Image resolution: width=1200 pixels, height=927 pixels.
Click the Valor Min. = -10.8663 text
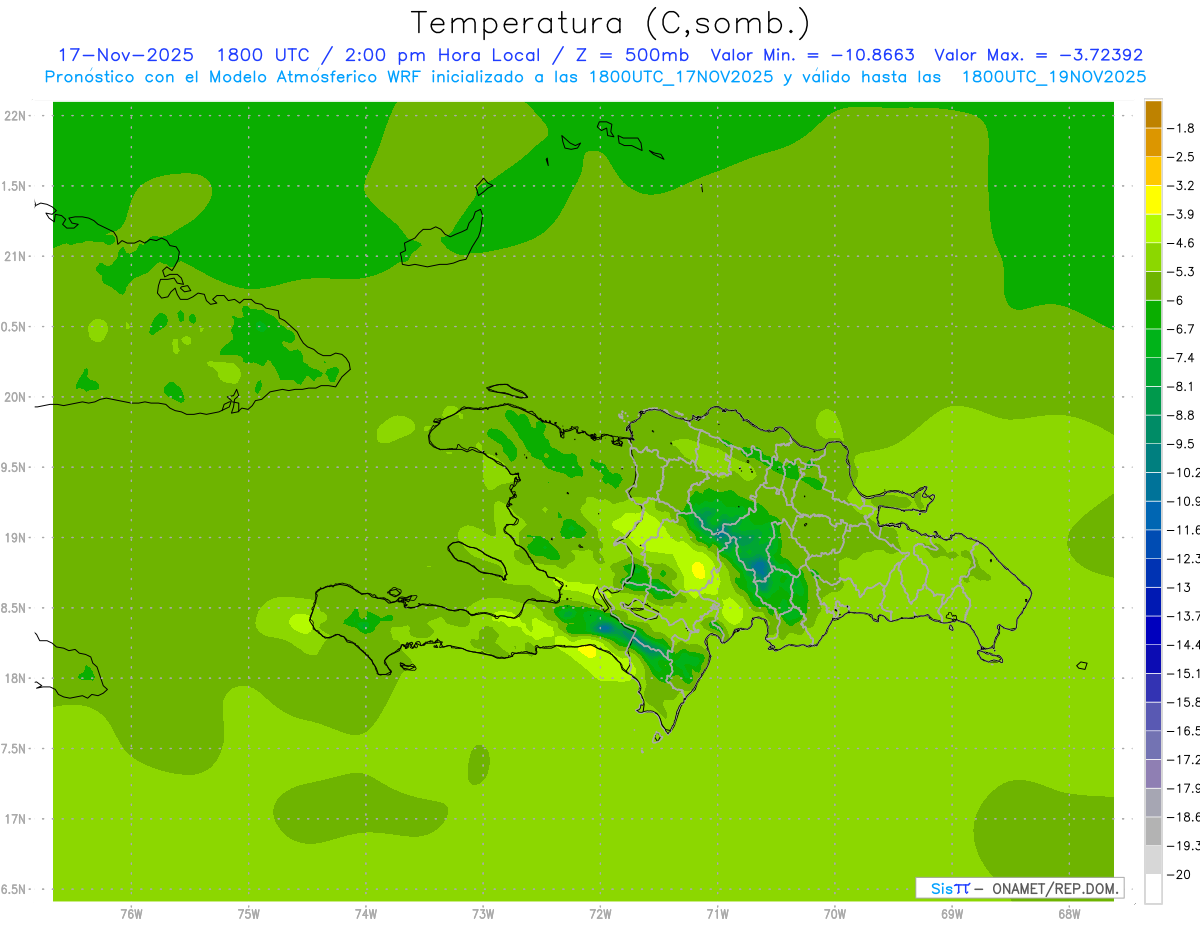[x=812, y=55]
